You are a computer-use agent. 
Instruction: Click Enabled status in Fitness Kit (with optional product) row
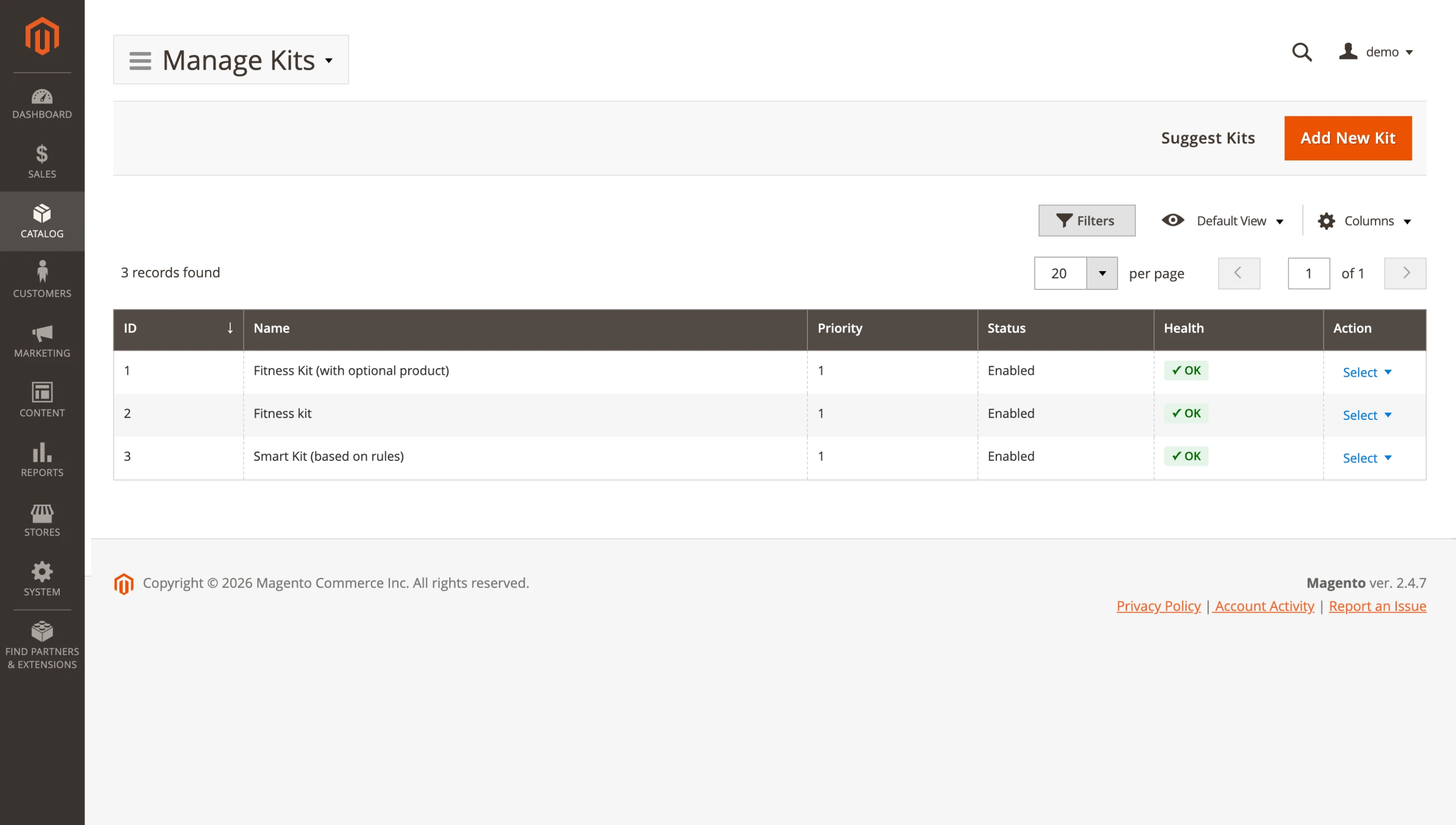1011,371
